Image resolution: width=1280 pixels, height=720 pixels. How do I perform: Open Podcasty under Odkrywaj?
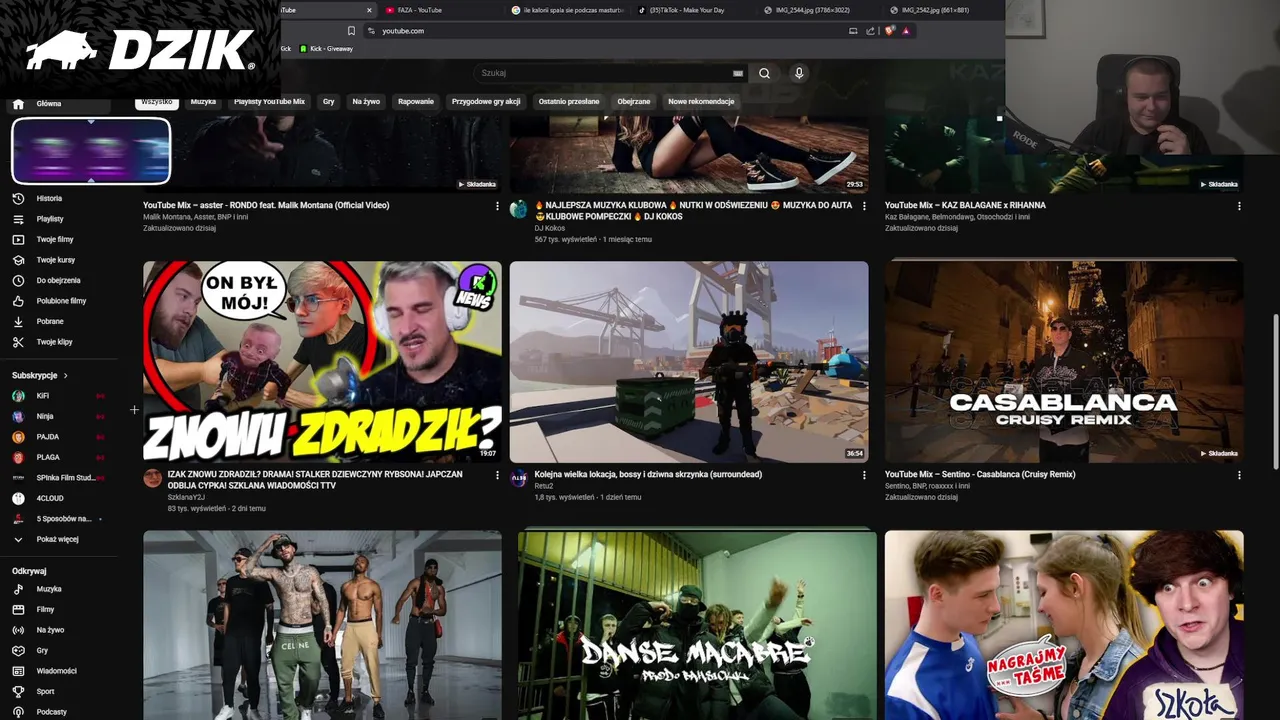point(51,712)
